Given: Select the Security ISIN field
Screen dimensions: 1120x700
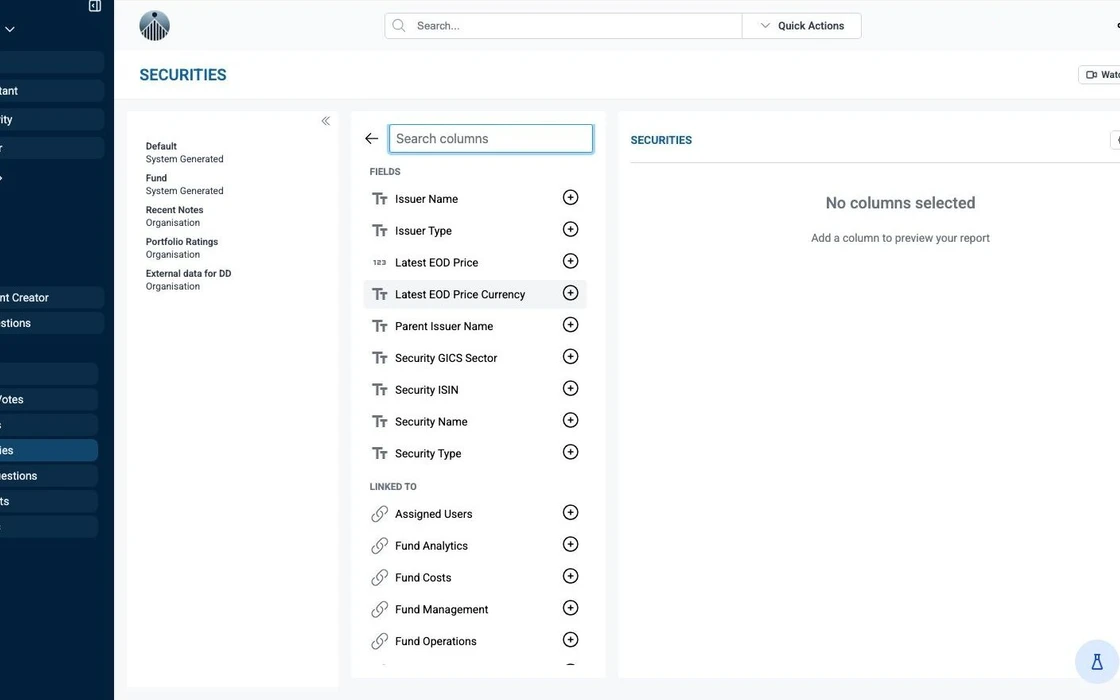Looking at the screenshot, I should click(475, 389).
